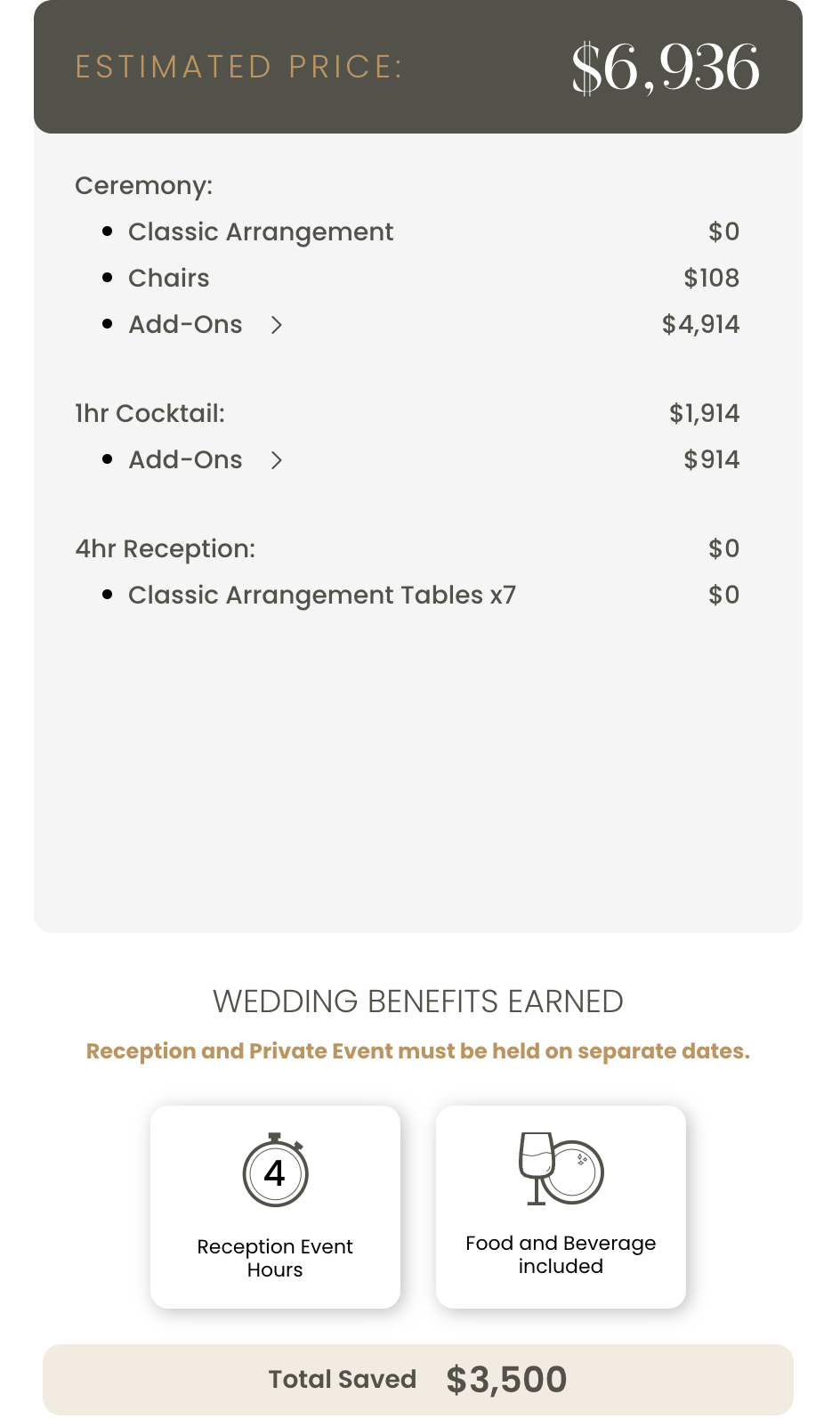The width and height of the screenshot is (840, 1419).
Task: Click the wine glass and plate icon
Action: [x=561, y=1169]
